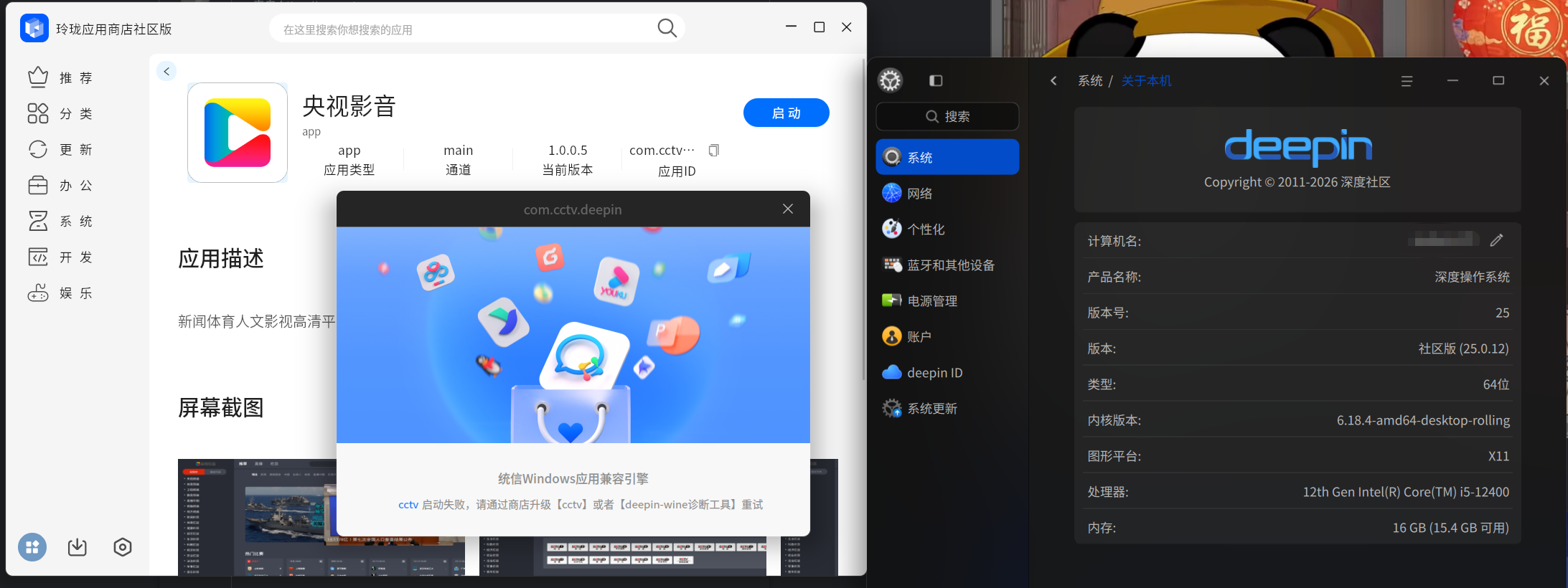The height and width of the screenshot is (588, 1568).
Task: Open 网络 network settings
Action: point(947,193)
